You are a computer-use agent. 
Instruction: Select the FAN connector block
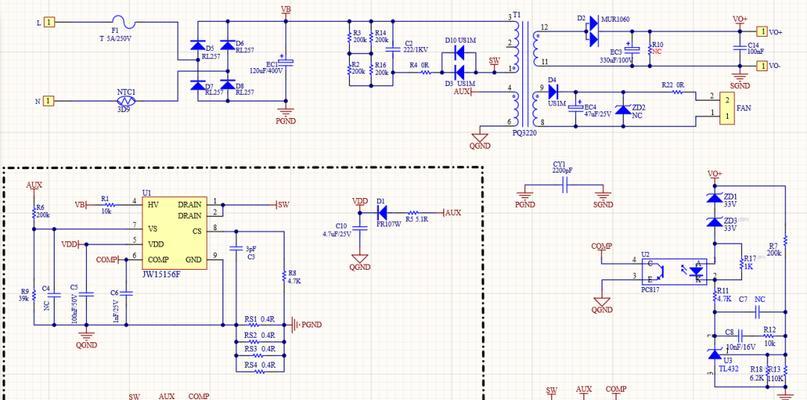(726, 108)
